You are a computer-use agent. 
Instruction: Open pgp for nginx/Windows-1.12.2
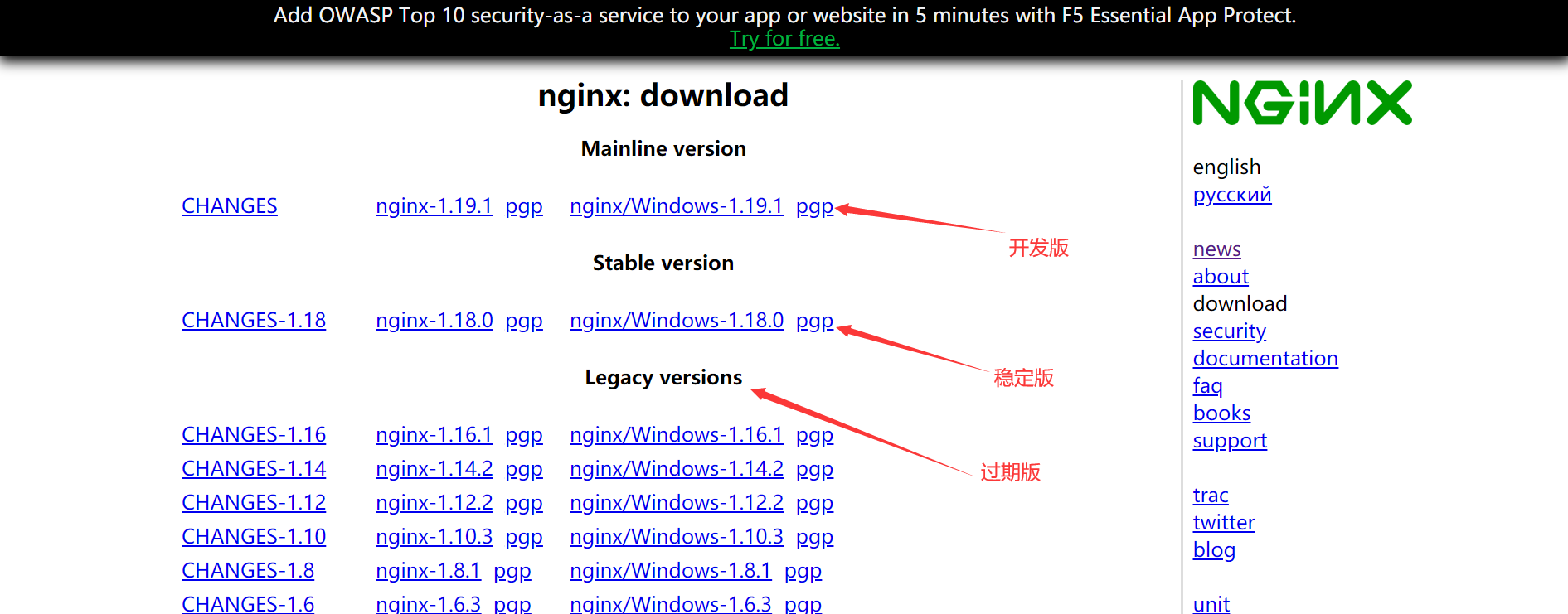[x=814, y=504]
